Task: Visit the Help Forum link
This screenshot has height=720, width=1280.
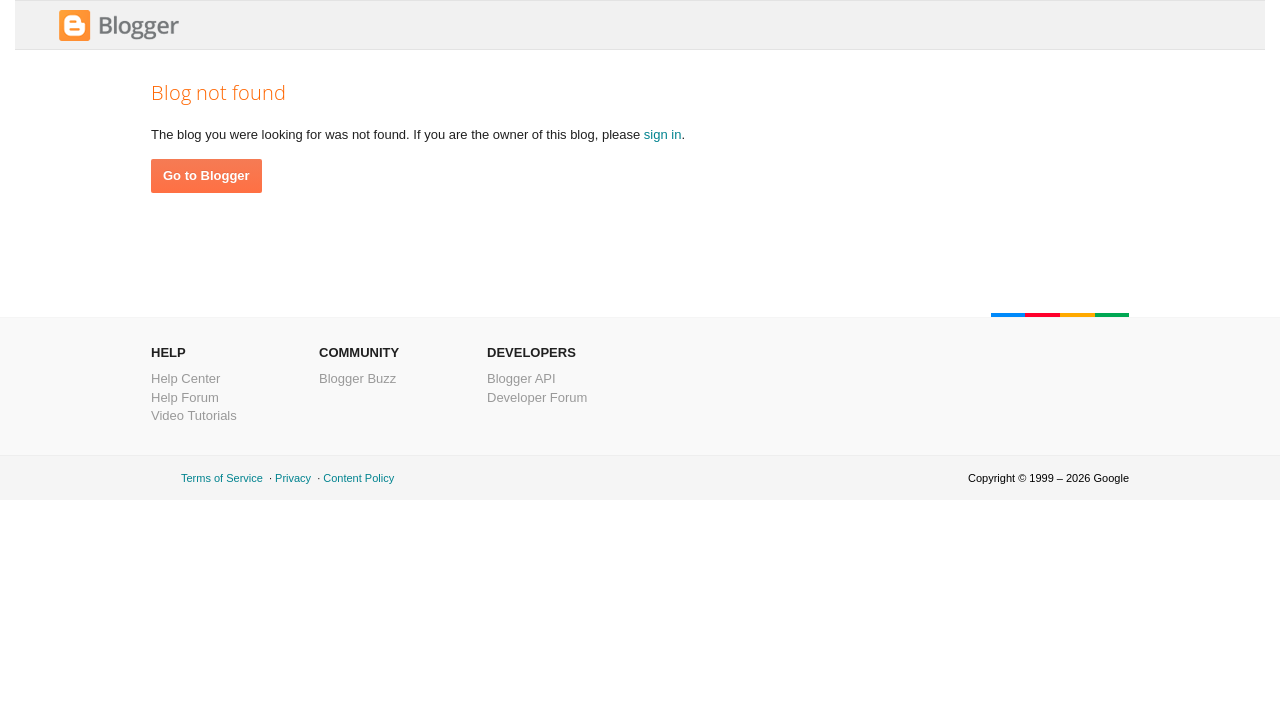Action: click(184, 398)
